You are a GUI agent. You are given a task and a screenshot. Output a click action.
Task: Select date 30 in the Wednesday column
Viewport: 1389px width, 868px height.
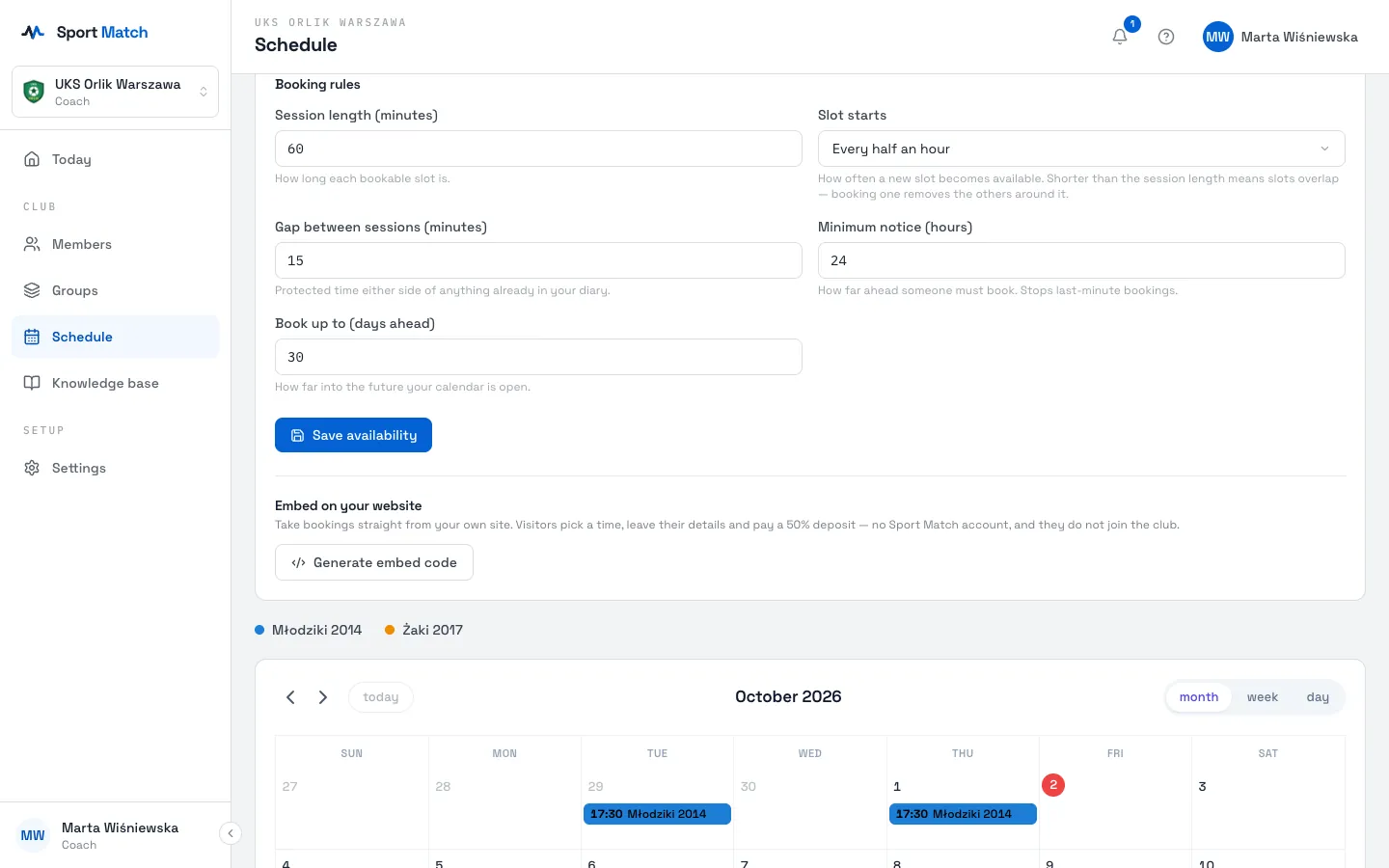(x=749, y=786)
